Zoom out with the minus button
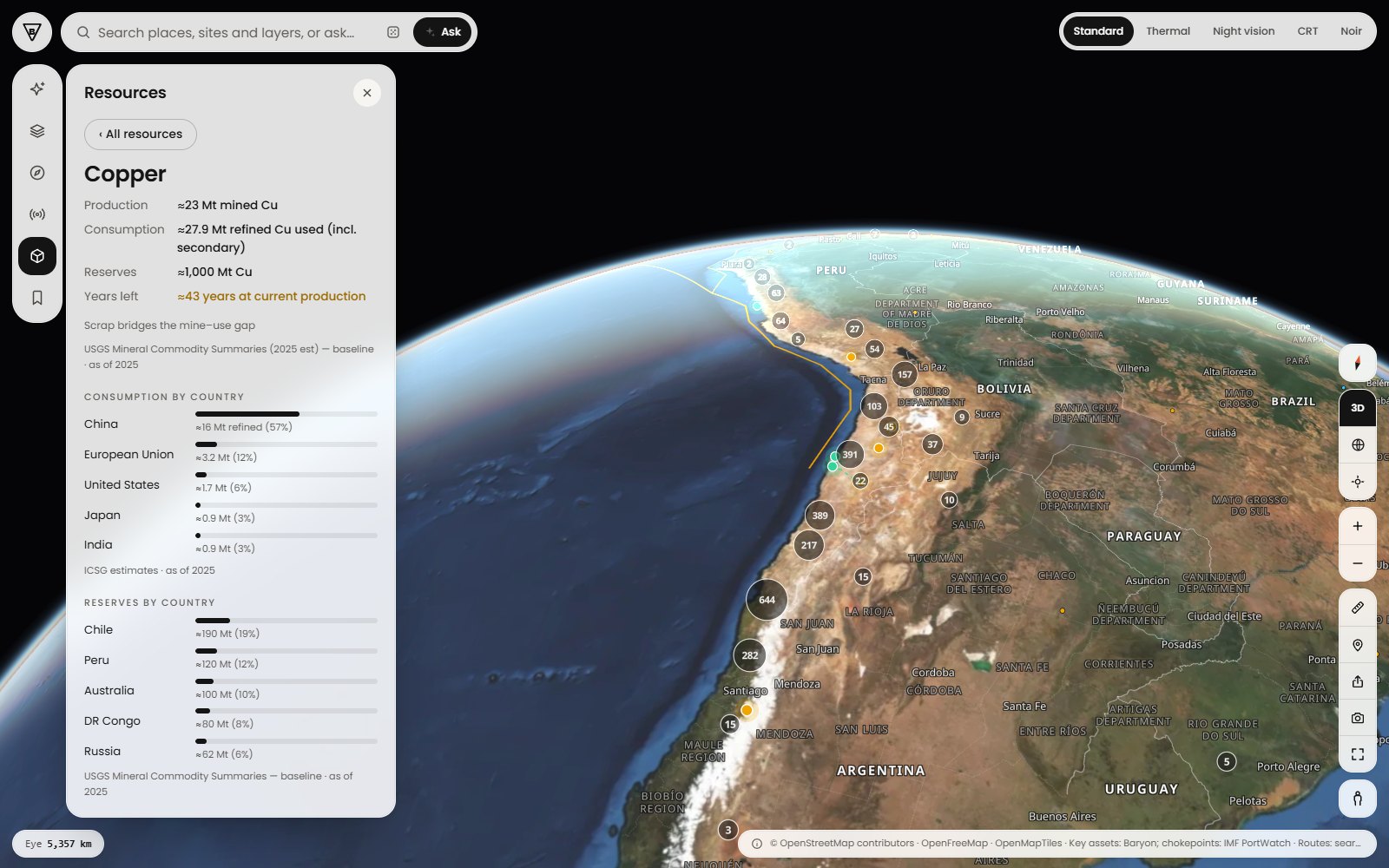This screenshot has width=1389, height=868. pyautogui.click(x=1358, y=563)
